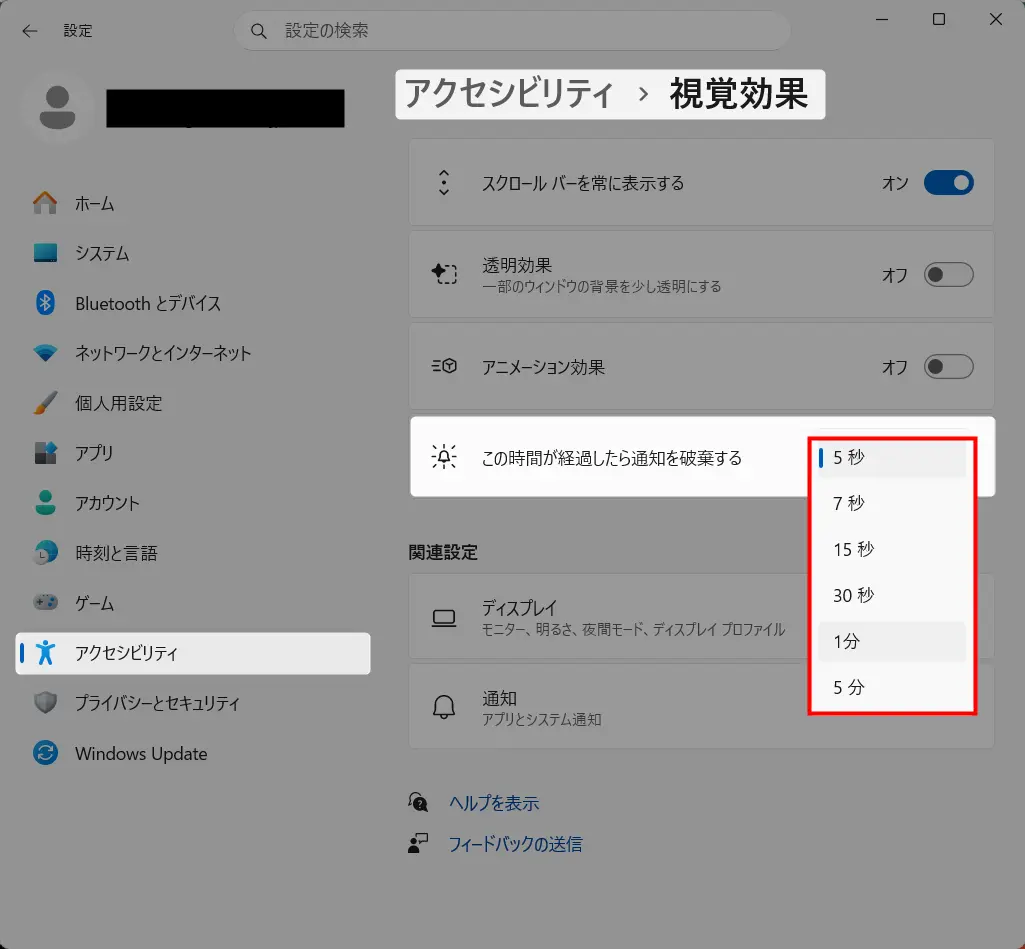Click 関連設定 section heading
This screenshot has height=949, width=1025.
[x=443, y=552]
